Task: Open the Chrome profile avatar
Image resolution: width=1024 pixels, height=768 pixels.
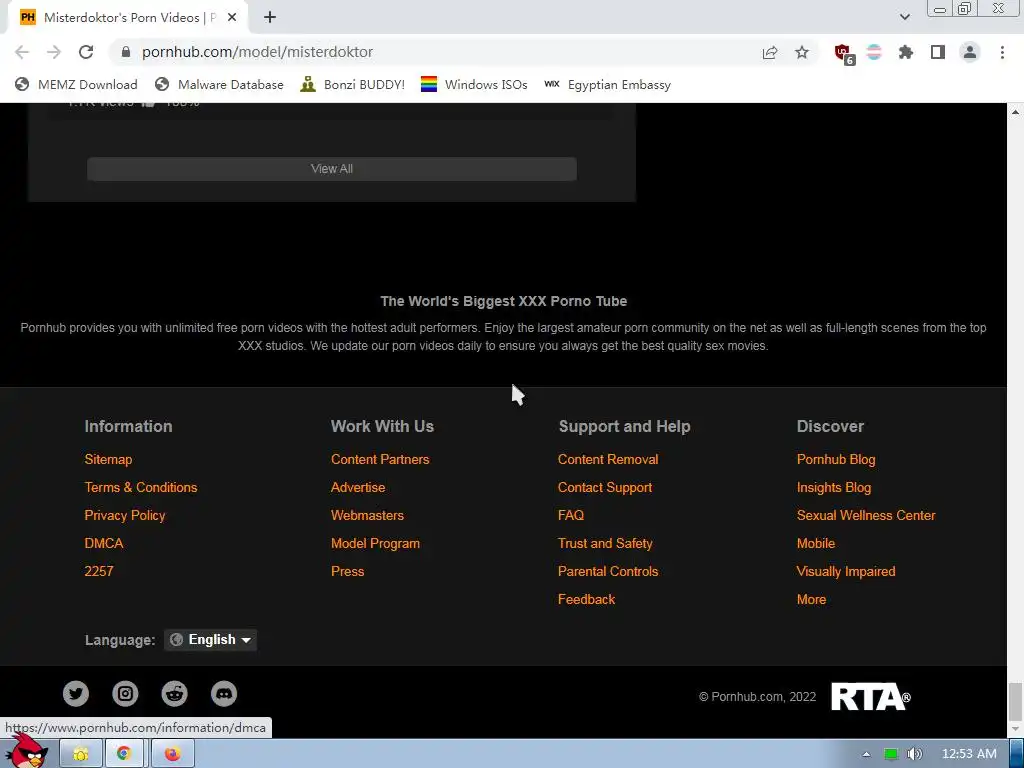Action: [x=970, y=52]
